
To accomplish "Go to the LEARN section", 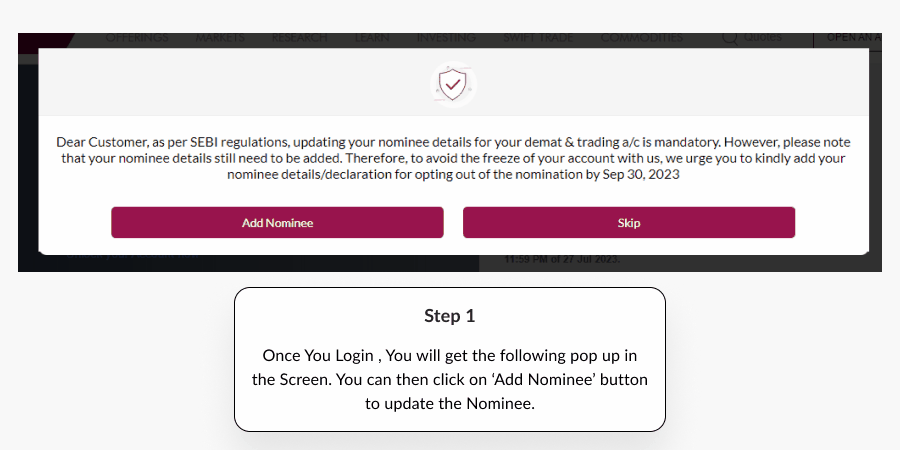I will pyautogui.click(x=371, y=38).
